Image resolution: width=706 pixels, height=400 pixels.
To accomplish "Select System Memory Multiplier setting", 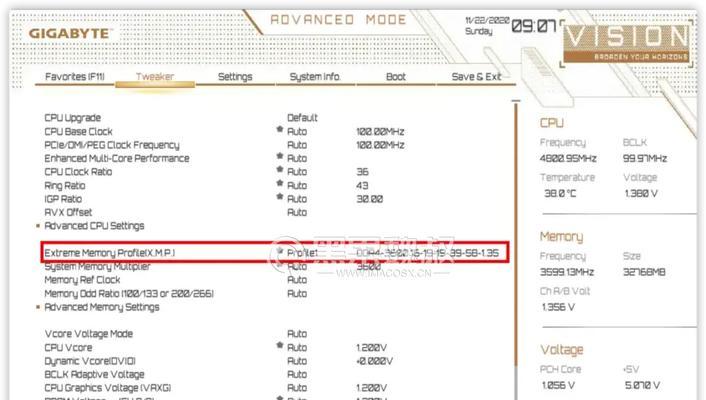I will 97,266.
